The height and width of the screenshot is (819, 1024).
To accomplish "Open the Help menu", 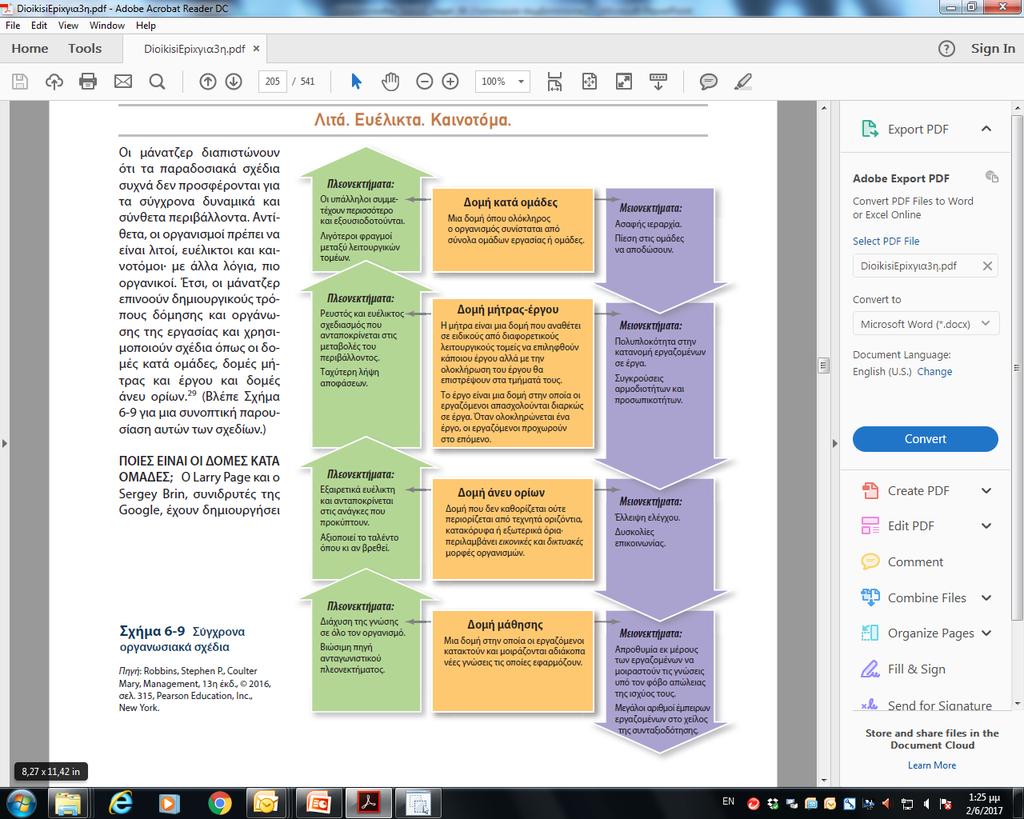I will (146, 25).
